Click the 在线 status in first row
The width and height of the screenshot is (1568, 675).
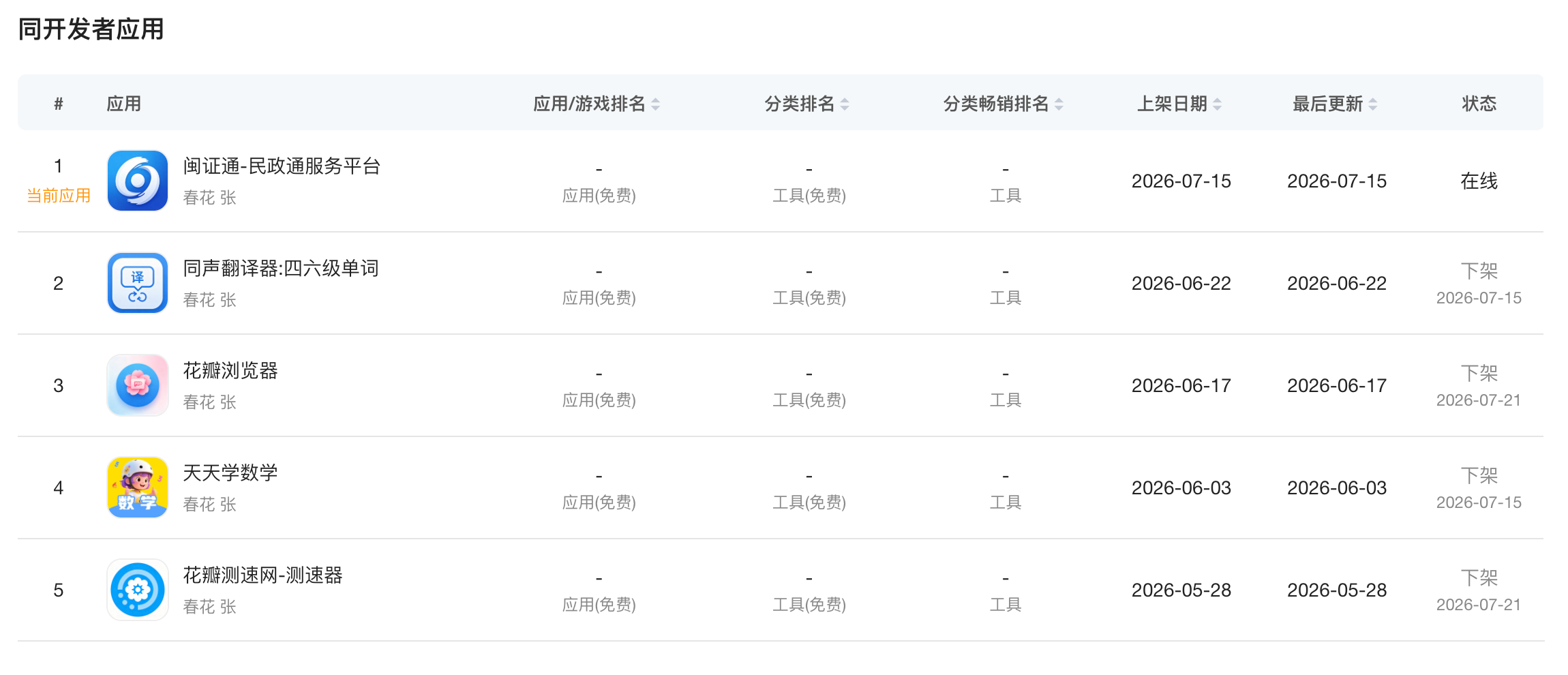tap(1479, 181)
